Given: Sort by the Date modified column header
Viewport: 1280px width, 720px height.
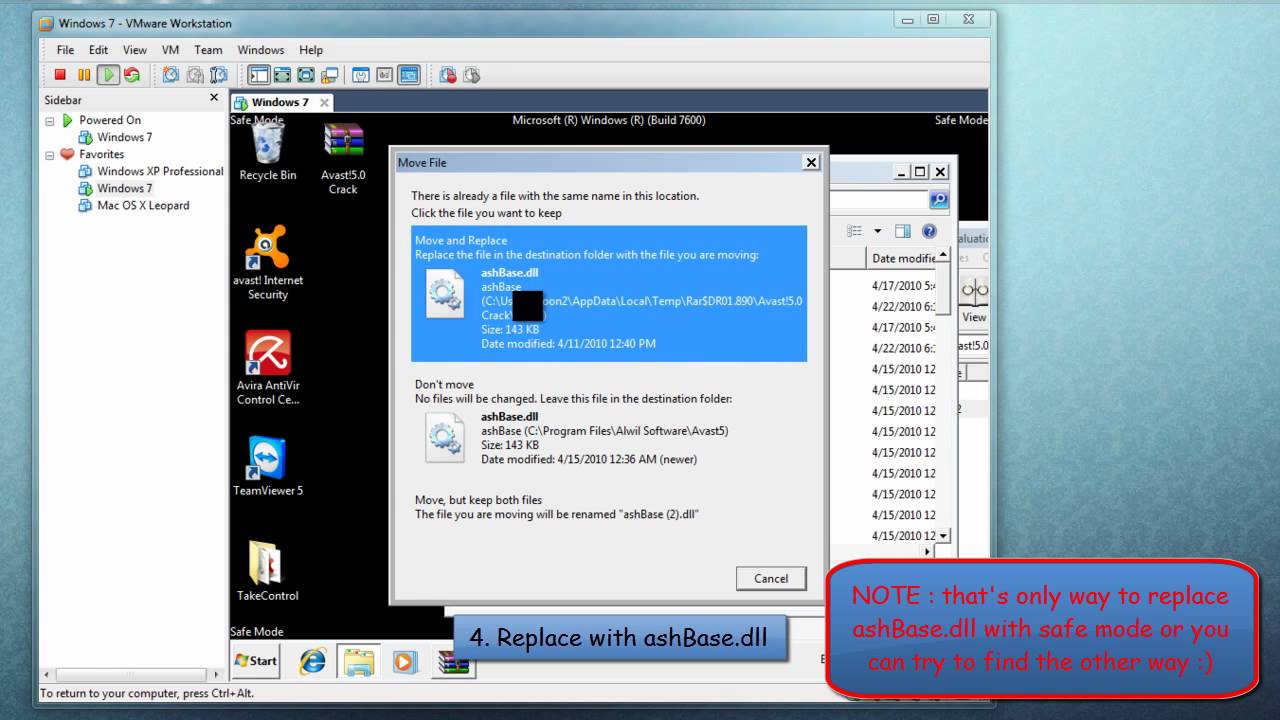Looking at the screenshot, I should pos(901,258).
